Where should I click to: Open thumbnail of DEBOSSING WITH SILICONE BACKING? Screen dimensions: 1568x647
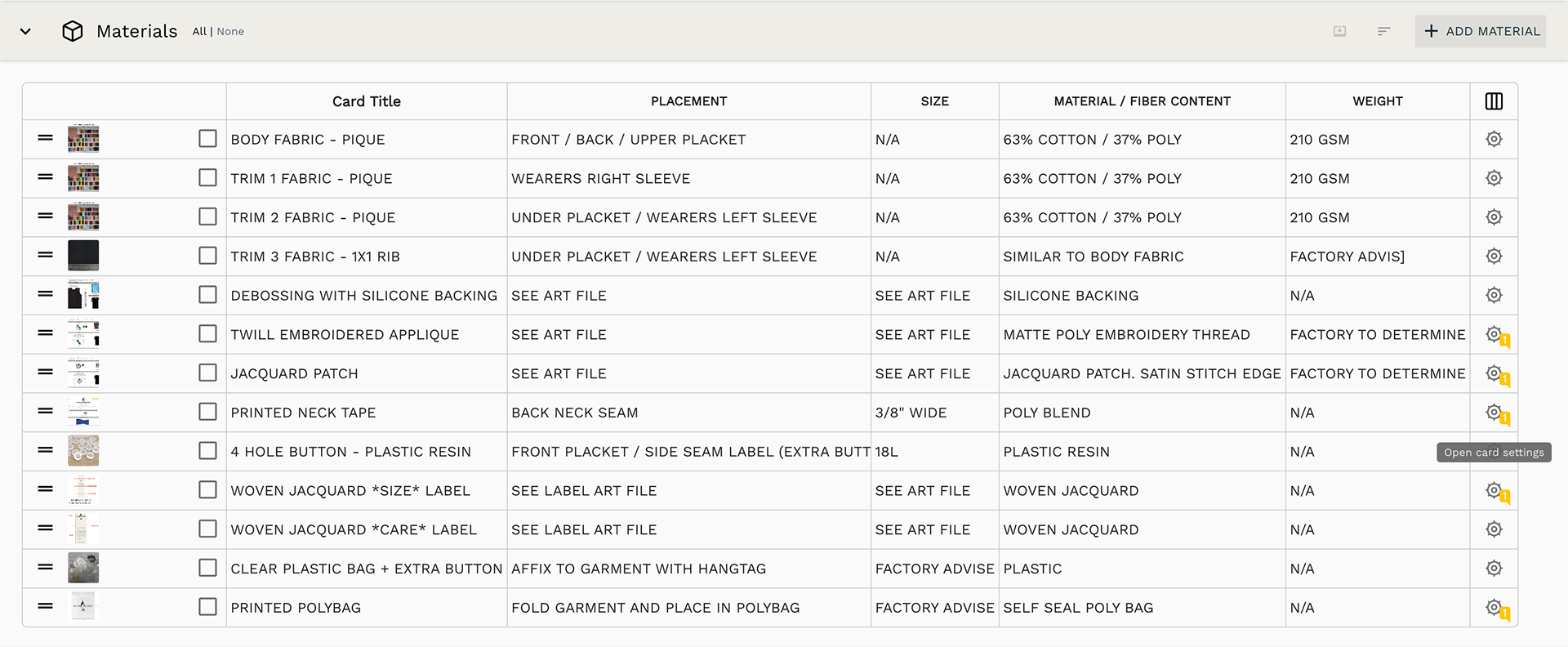(83, 295)
